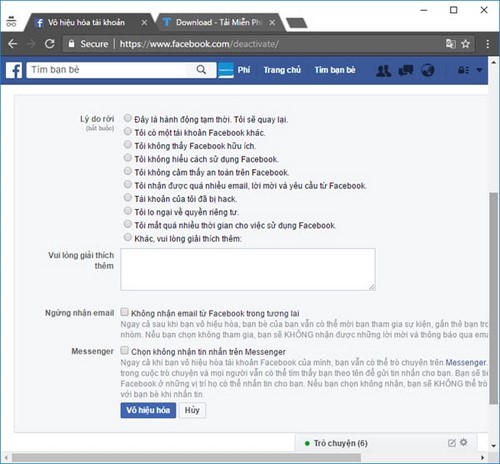This screenshot has height=464, width=500.
Task: Click the browser forward arrow
Action: 31,44
